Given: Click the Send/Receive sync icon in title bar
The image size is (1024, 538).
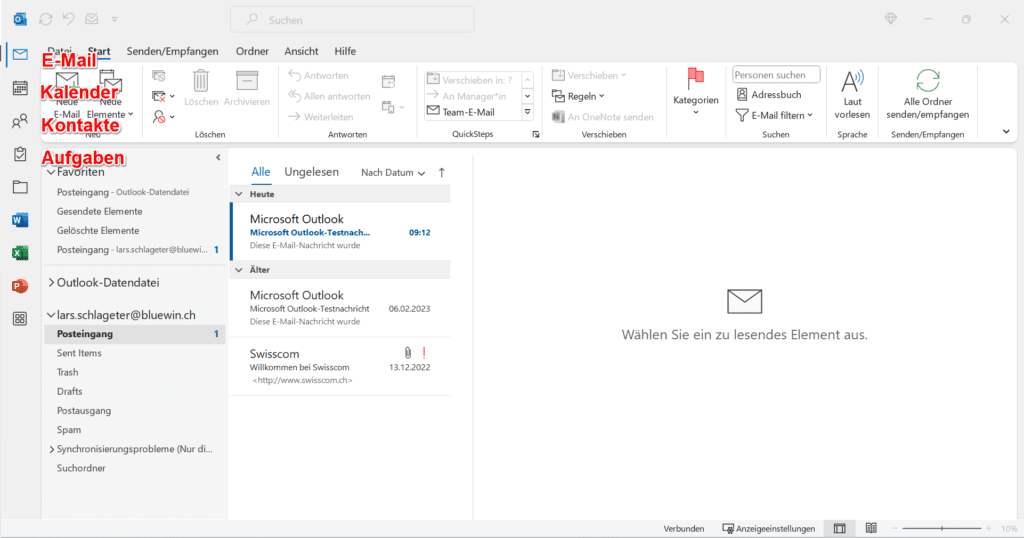Looking at the screenshot, I should [x=46, y=20].
